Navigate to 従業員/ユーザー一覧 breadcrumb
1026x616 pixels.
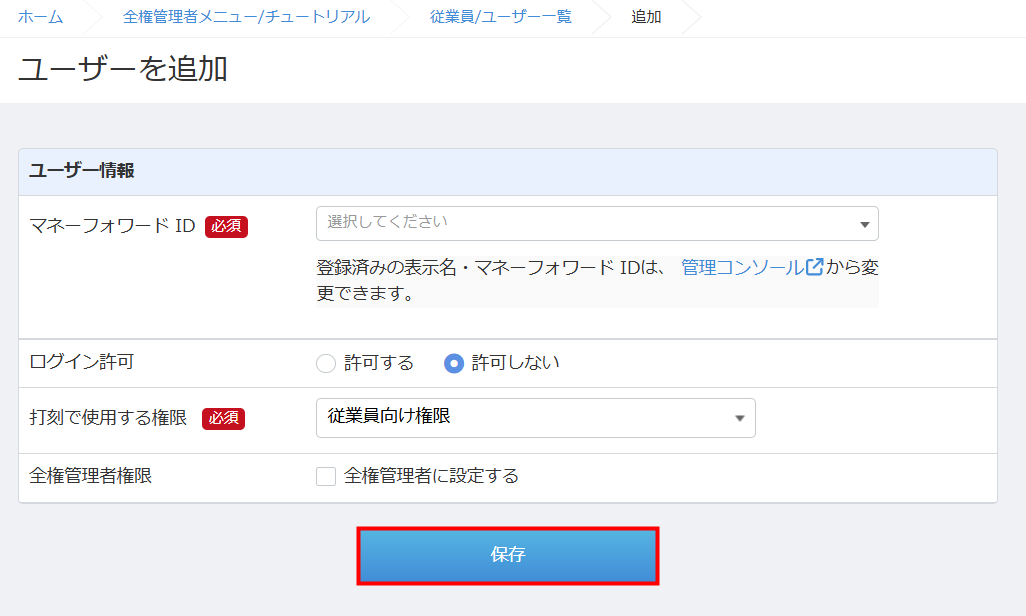501,17
